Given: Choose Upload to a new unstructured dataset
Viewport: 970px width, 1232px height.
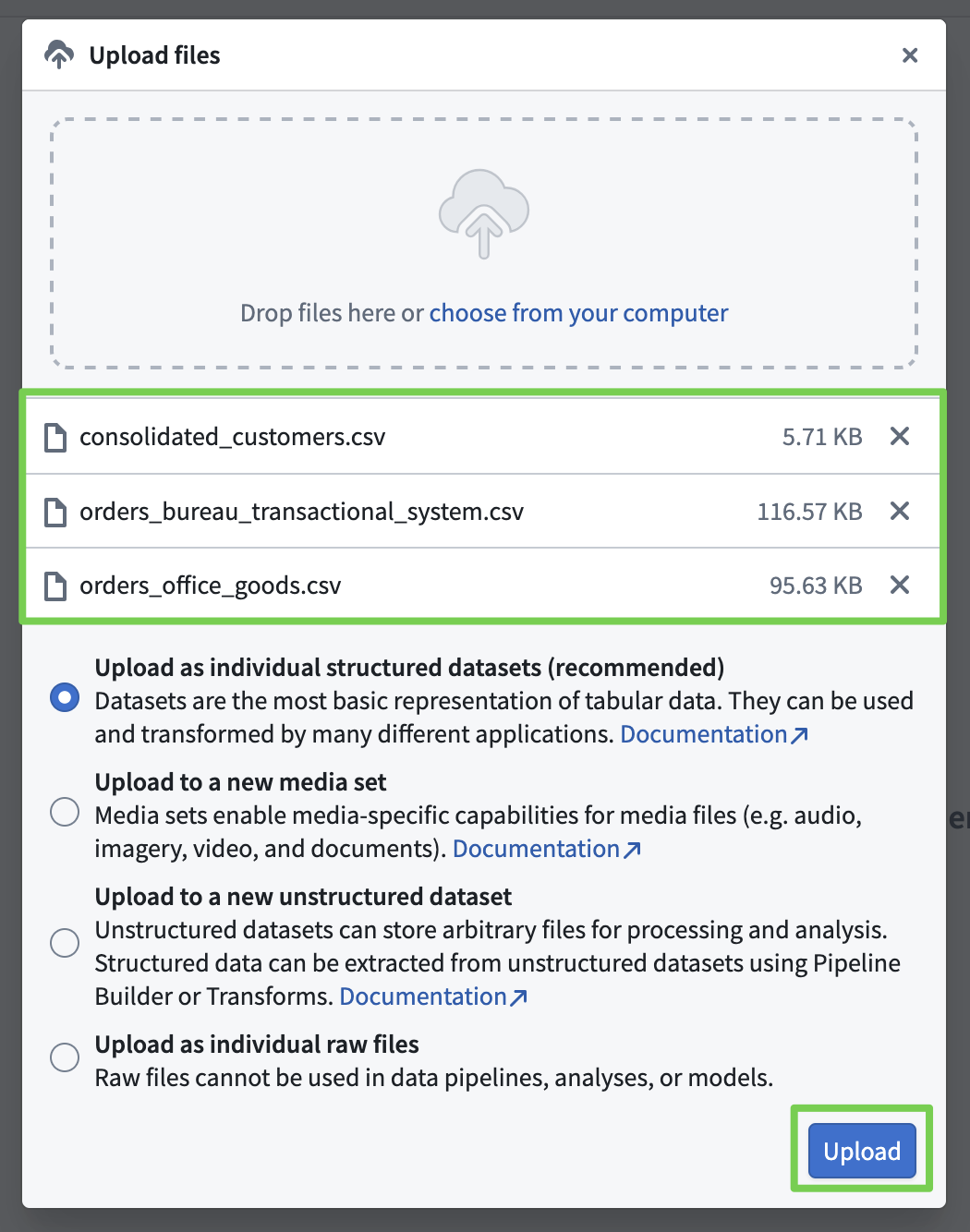Looking at the screenshot, I should (65, 943).
